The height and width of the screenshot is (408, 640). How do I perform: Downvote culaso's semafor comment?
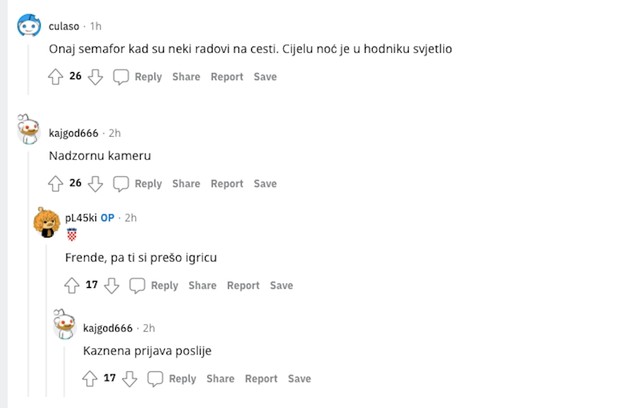coord(96,77)
